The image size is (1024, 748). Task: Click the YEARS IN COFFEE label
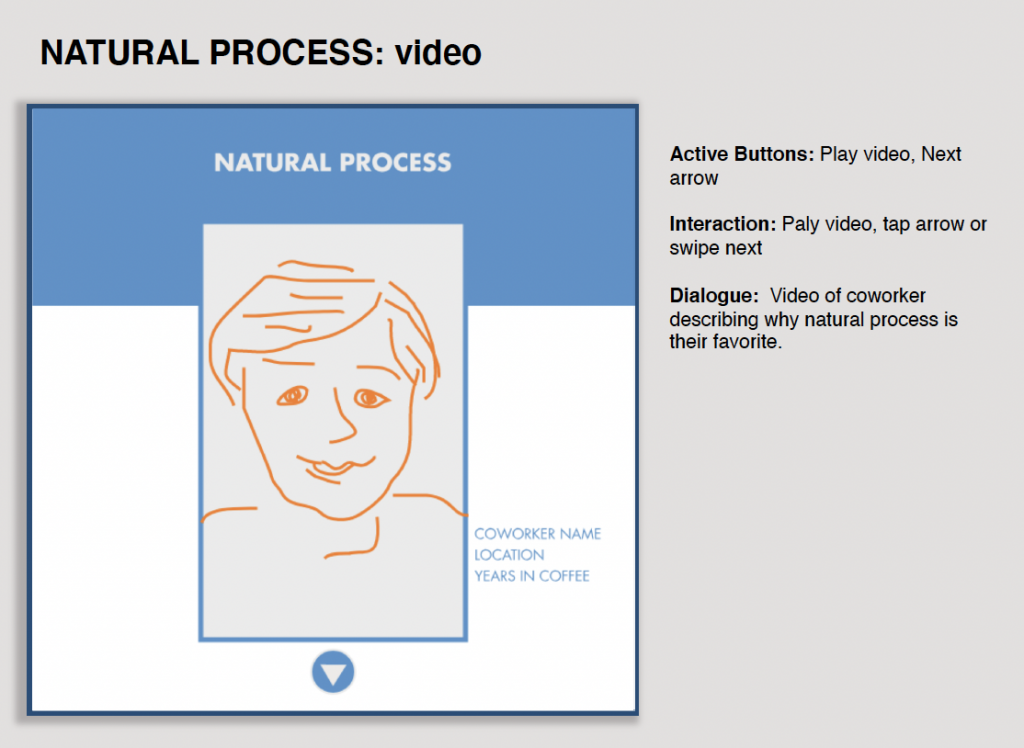coord(531,576)
